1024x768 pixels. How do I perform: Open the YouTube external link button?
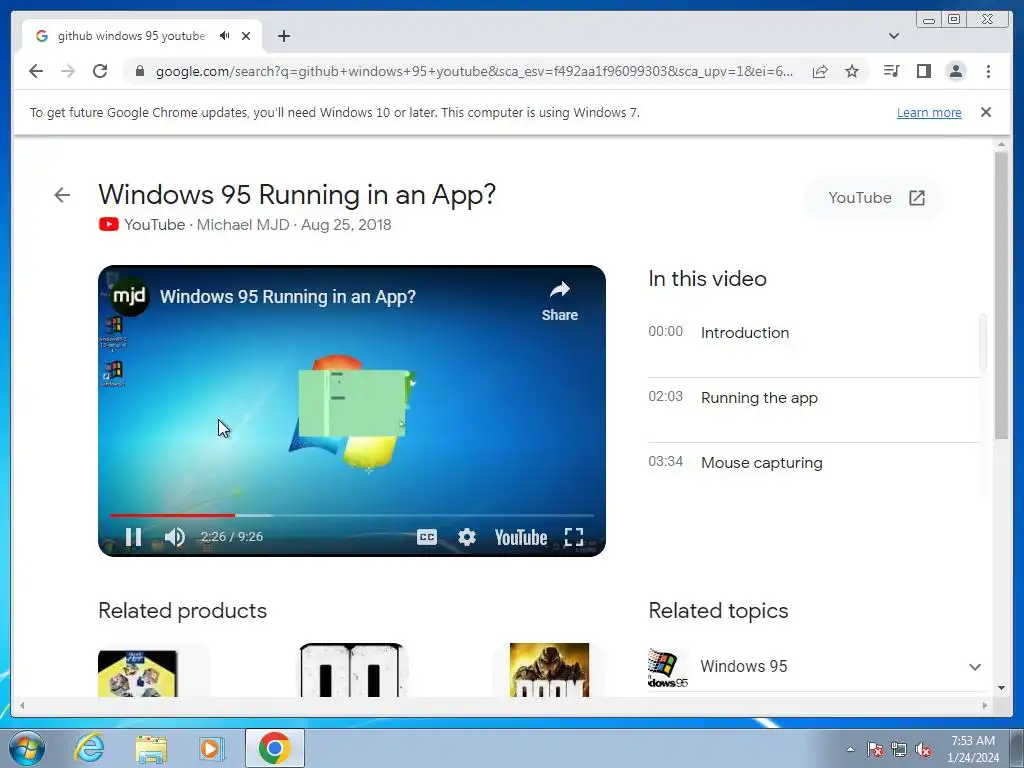875,198
